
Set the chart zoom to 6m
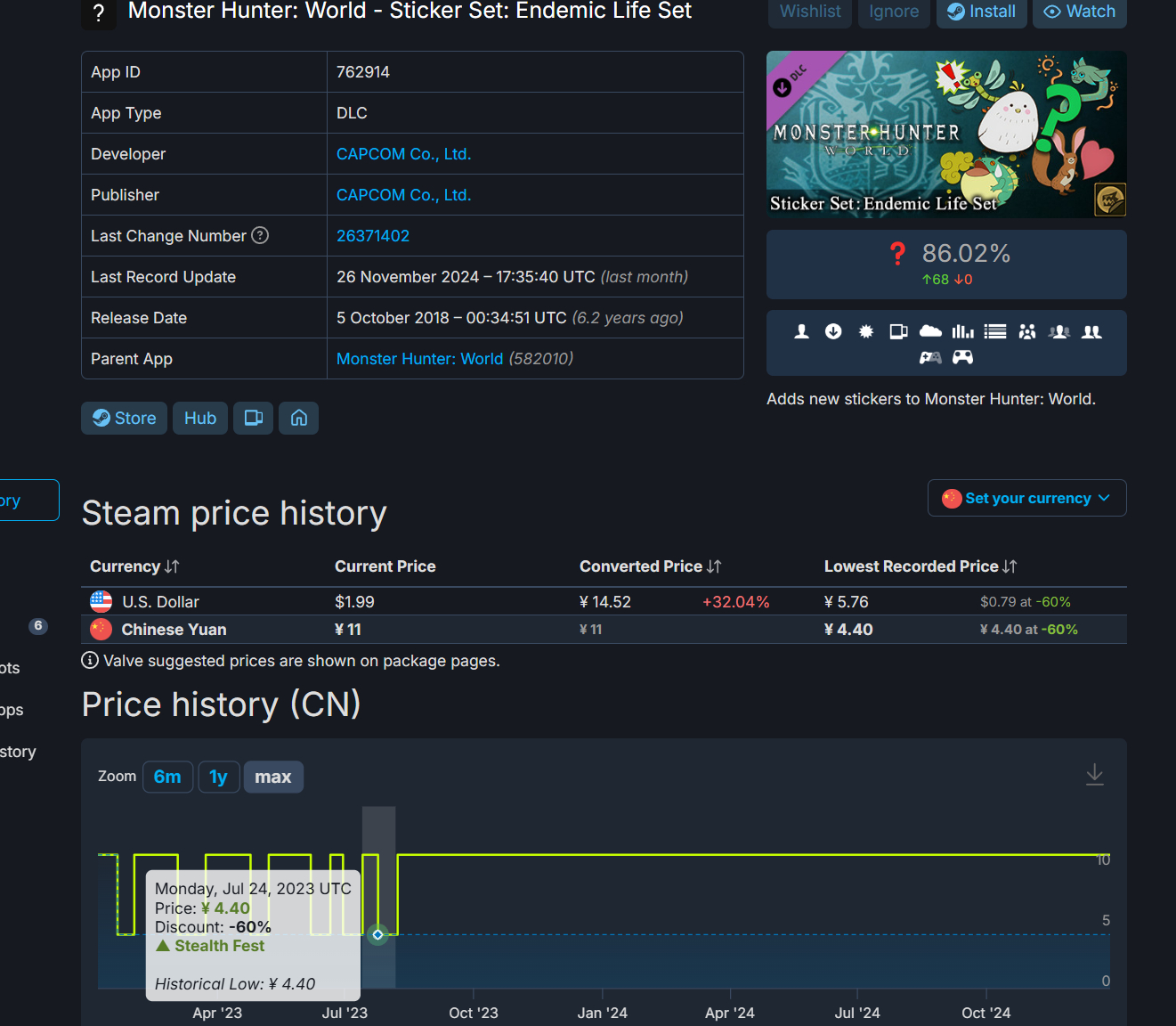[x=167, y=778]
